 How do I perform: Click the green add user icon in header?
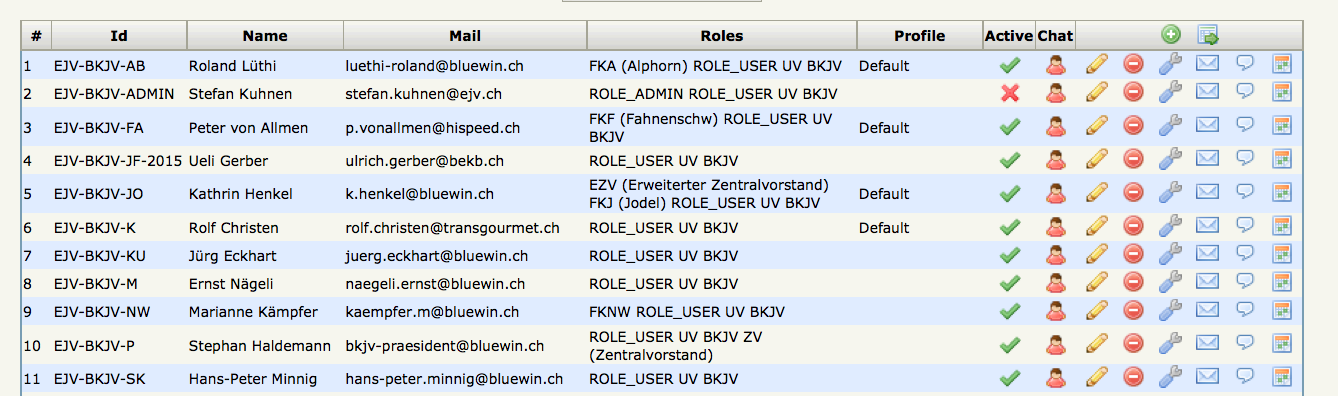(x=1171, y=35)
